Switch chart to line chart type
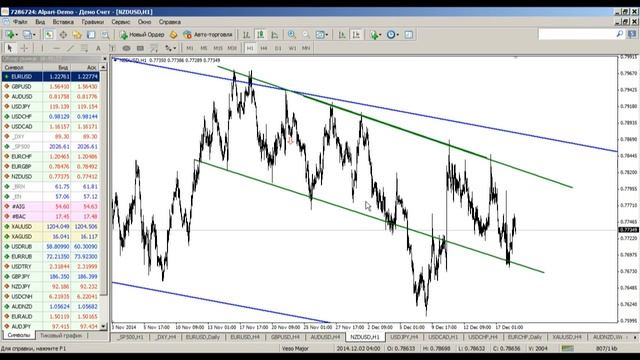Image resolution: width=640 pixels, height=360 pixels. 275,35
